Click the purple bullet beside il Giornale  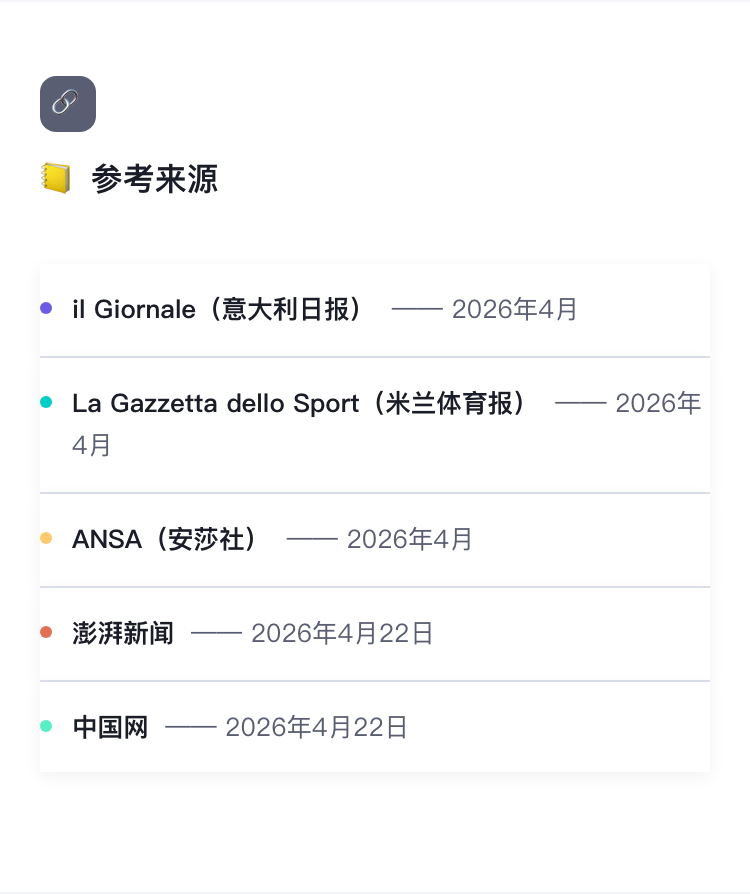click(x=46, y=309)
